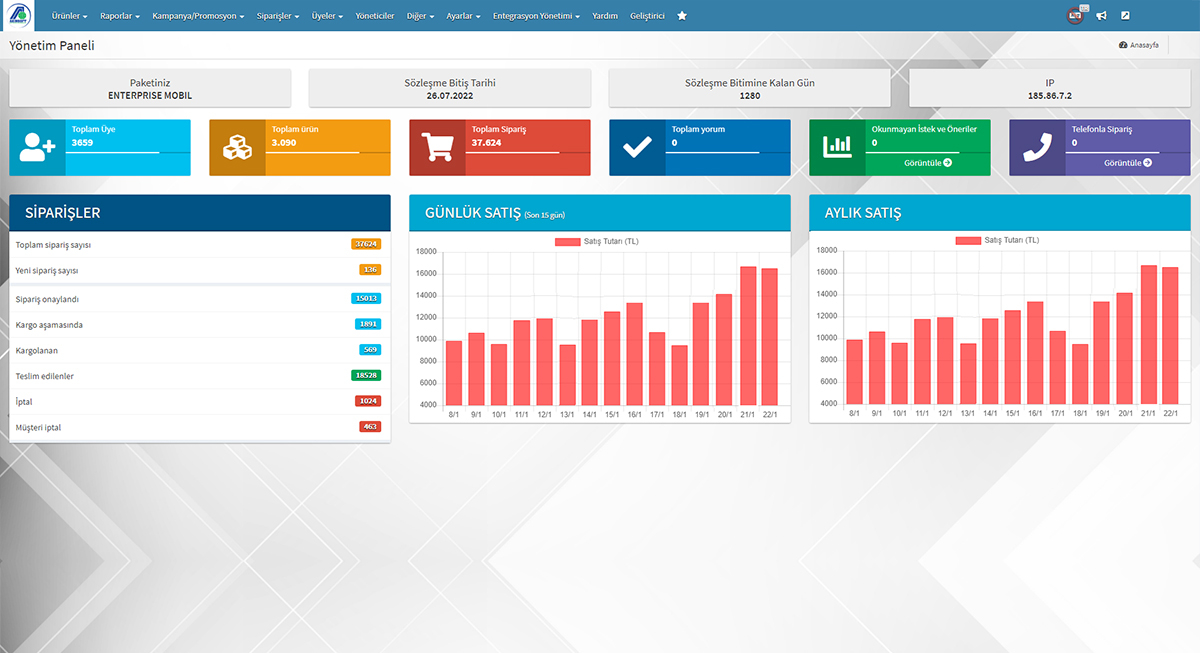Screen dimensions: 1200x653
Task: Click Görüntüle under Okunmayan İstek ve Öneriler
Action: point(927,162)
